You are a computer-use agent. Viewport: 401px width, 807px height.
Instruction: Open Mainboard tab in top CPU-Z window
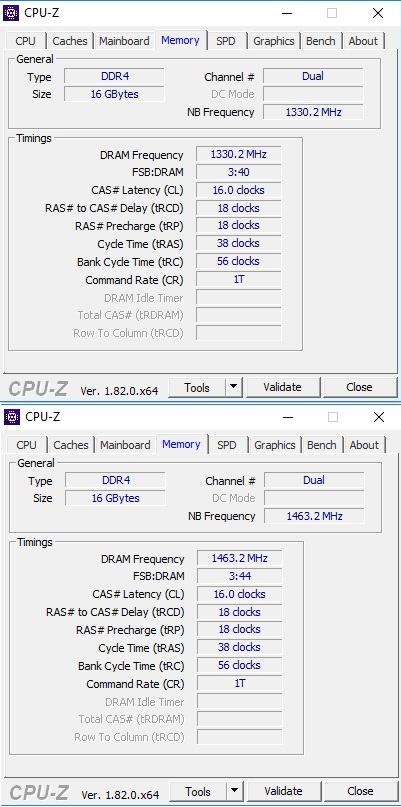124,41
